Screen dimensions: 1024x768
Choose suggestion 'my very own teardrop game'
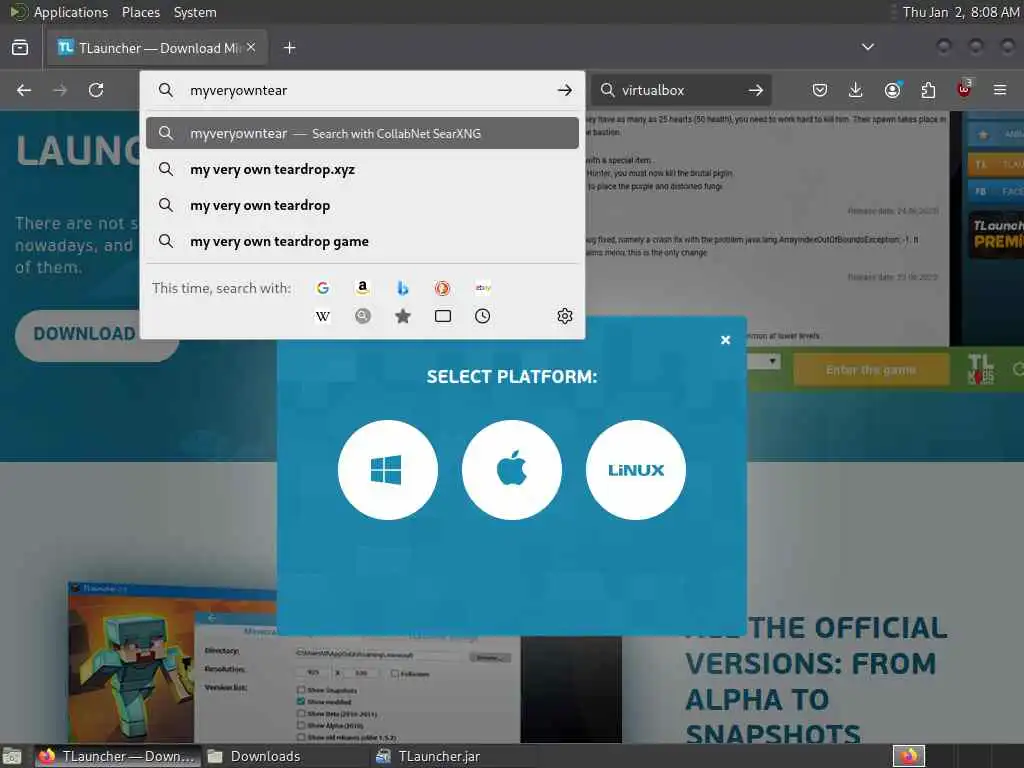[x=362, y=241]
